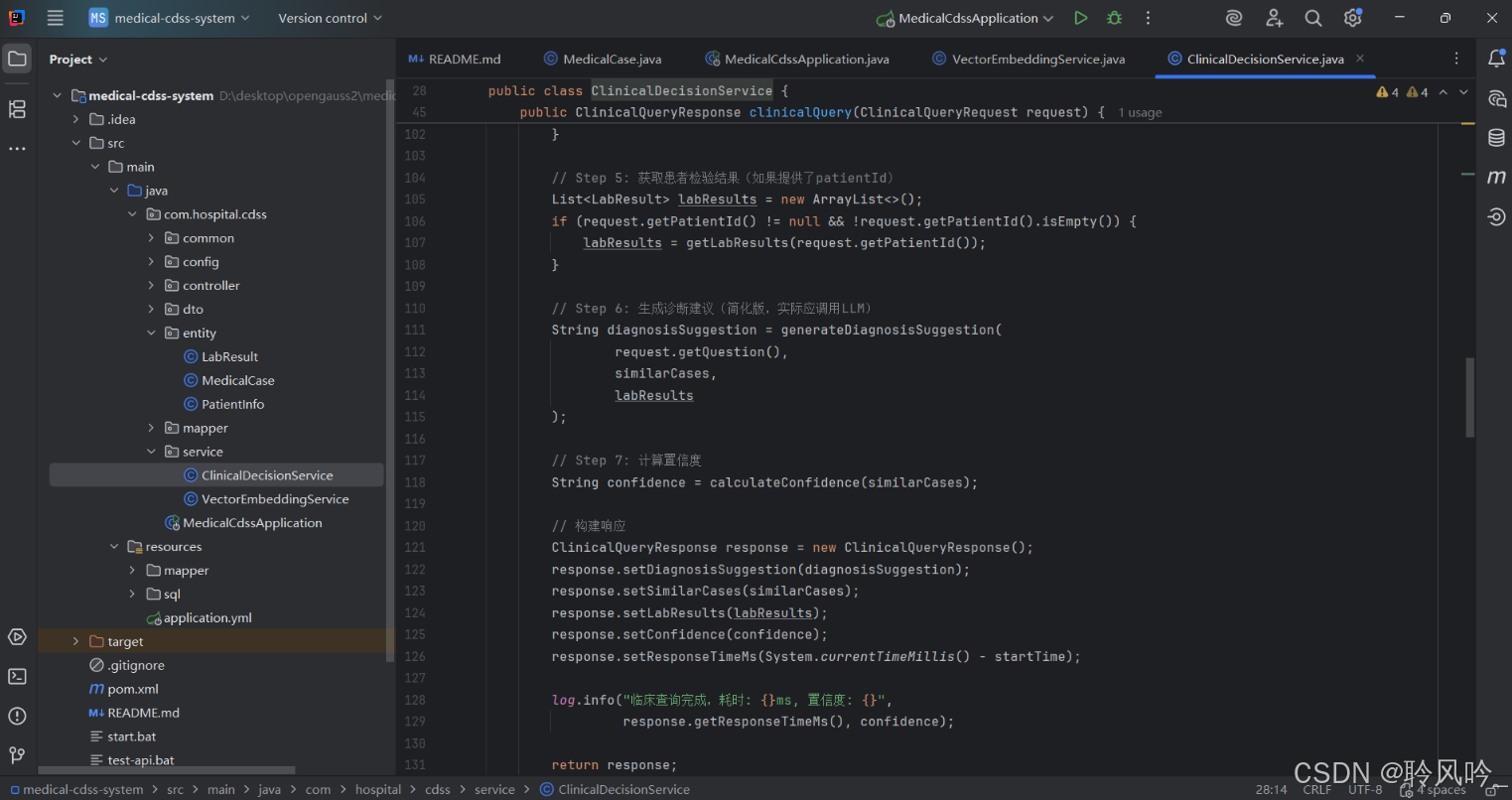Jump to previous highlighted error arrow
Viewport: 1512px width, 800px height.
pos(1443,92)
